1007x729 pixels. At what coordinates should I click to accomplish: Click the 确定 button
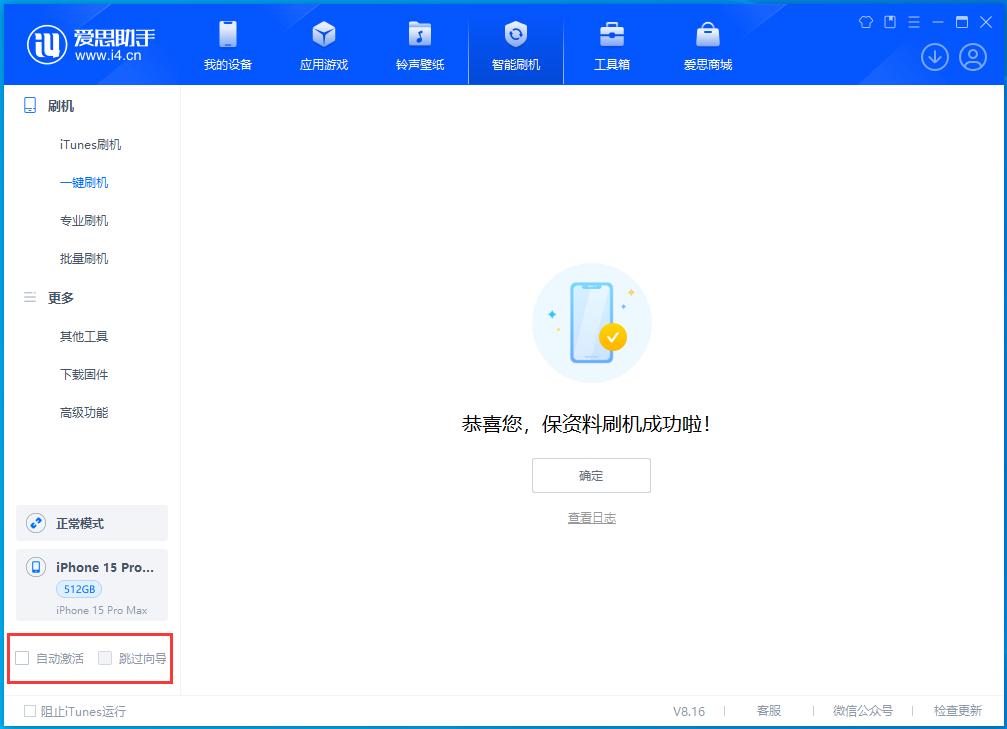click(x=591, y=475)
